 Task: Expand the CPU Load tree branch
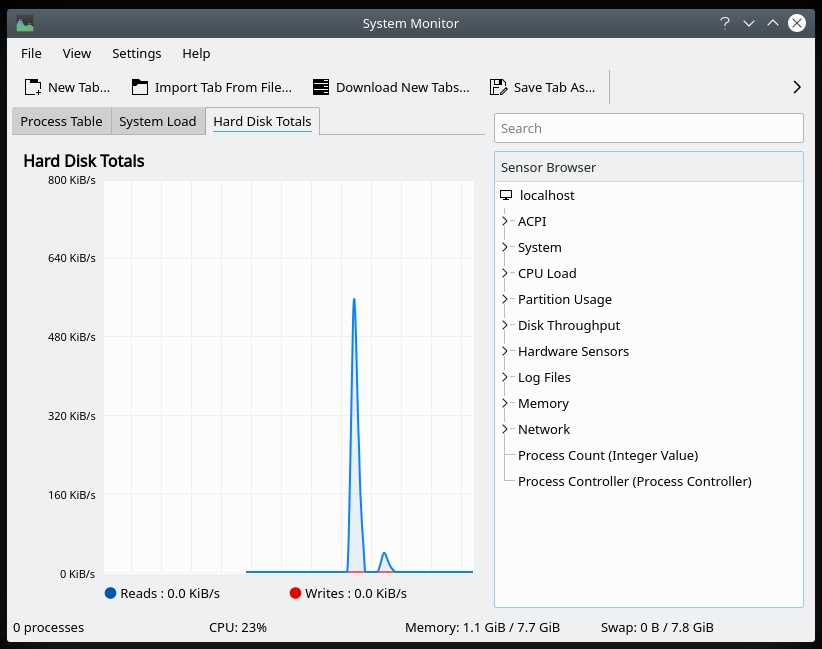506,273
